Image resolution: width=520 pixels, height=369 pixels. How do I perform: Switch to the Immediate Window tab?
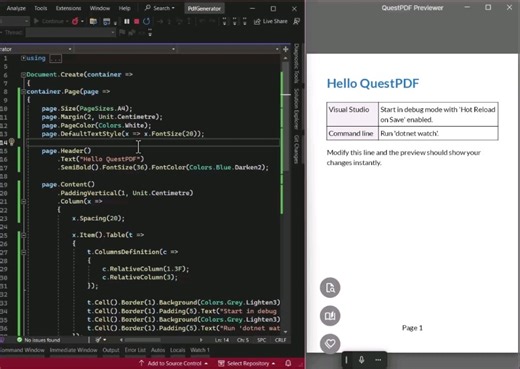[73, 350]
